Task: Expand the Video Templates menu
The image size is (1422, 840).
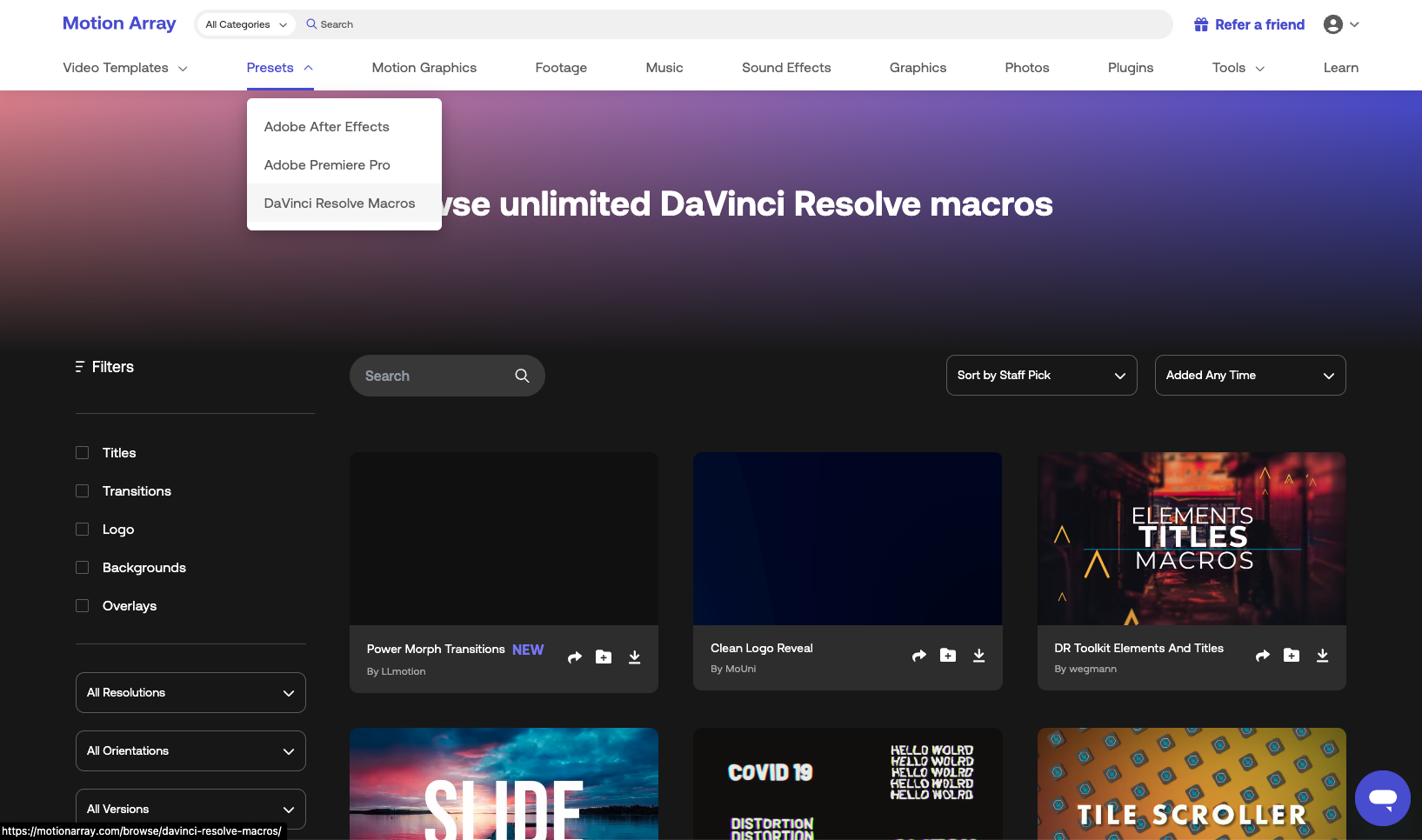Action: click(125, 68)
